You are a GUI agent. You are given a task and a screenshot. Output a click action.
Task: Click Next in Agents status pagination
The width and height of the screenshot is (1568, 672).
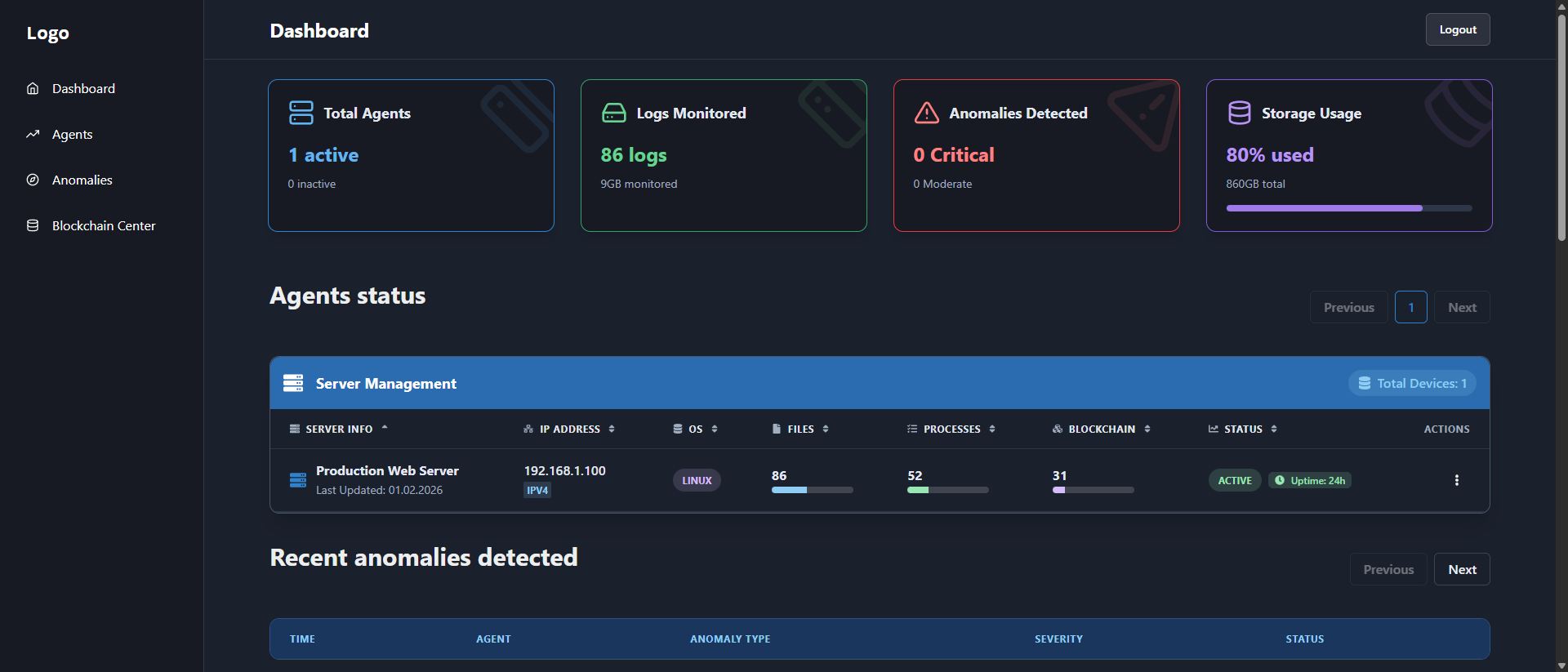(x=1462, y=307)
